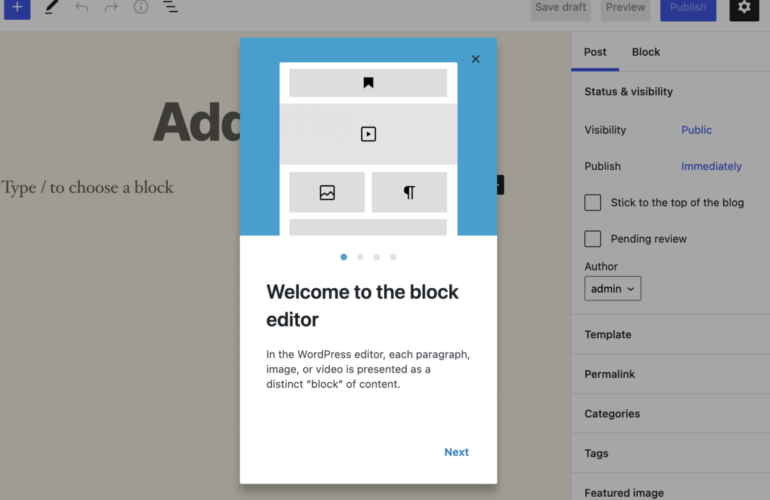Check Stick to the top of the blog
Screen dimensions: 770x500
coord(592,202)
